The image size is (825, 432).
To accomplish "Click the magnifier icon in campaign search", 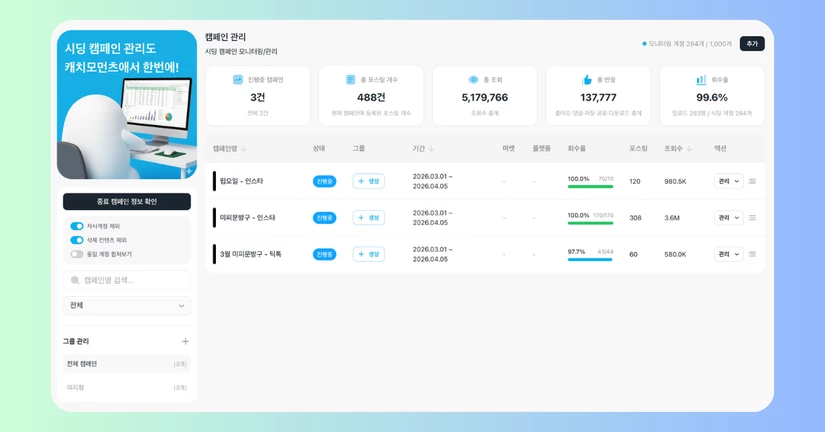I will click(x=75, y=280).
